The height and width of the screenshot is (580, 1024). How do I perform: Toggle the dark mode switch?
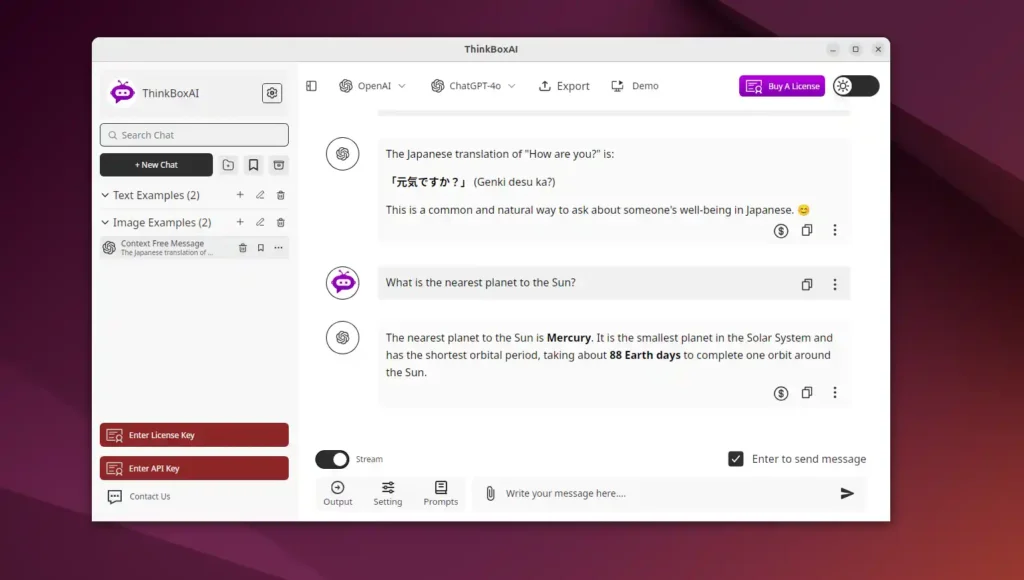855,86
